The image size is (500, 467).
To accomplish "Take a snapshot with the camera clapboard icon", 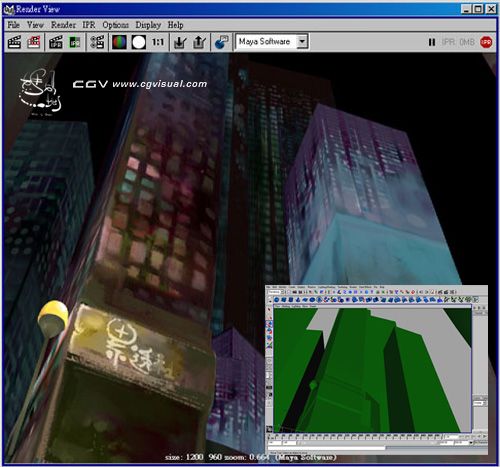I will point(56,42).
